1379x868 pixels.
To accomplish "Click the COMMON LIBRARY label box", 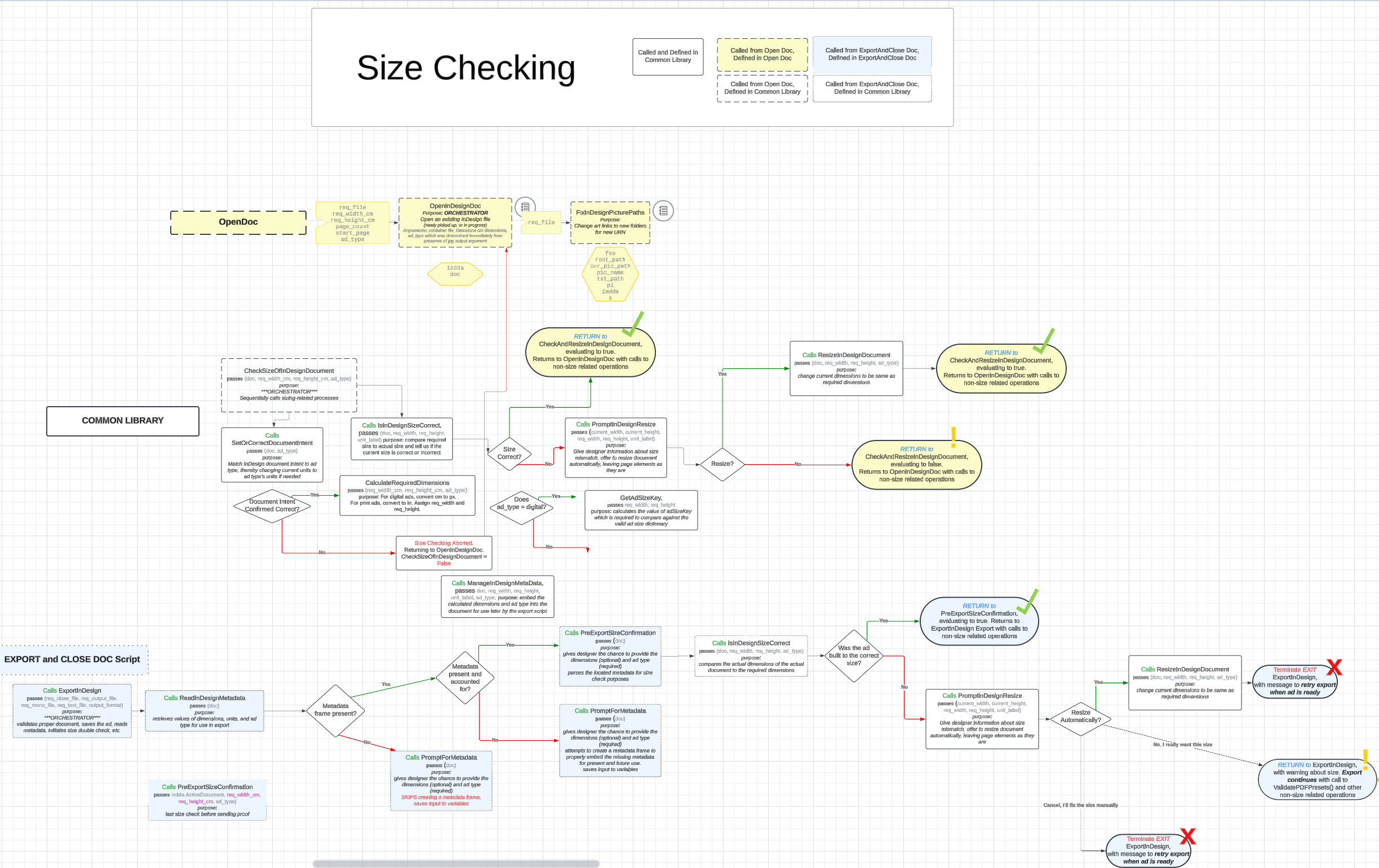I will (x=122, y=421).
